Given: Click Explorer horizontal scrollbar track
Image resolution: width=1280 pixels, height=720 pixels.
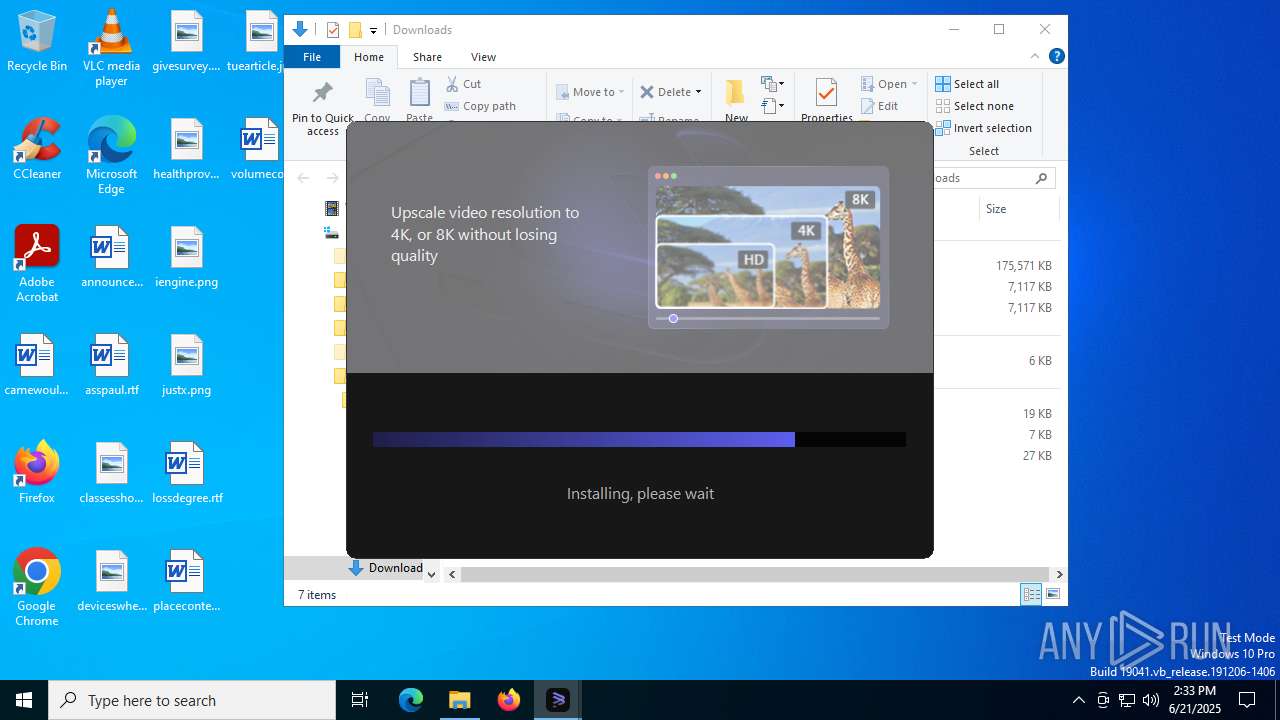Looking at the screenshot, I should [x=755, y=574].
